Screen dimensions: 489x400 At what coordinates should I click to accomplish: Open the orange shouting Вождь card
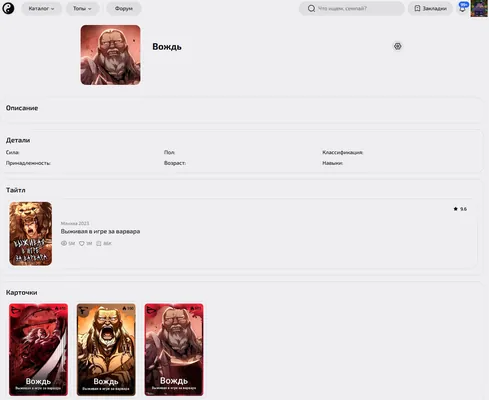[x=106, y=349]
